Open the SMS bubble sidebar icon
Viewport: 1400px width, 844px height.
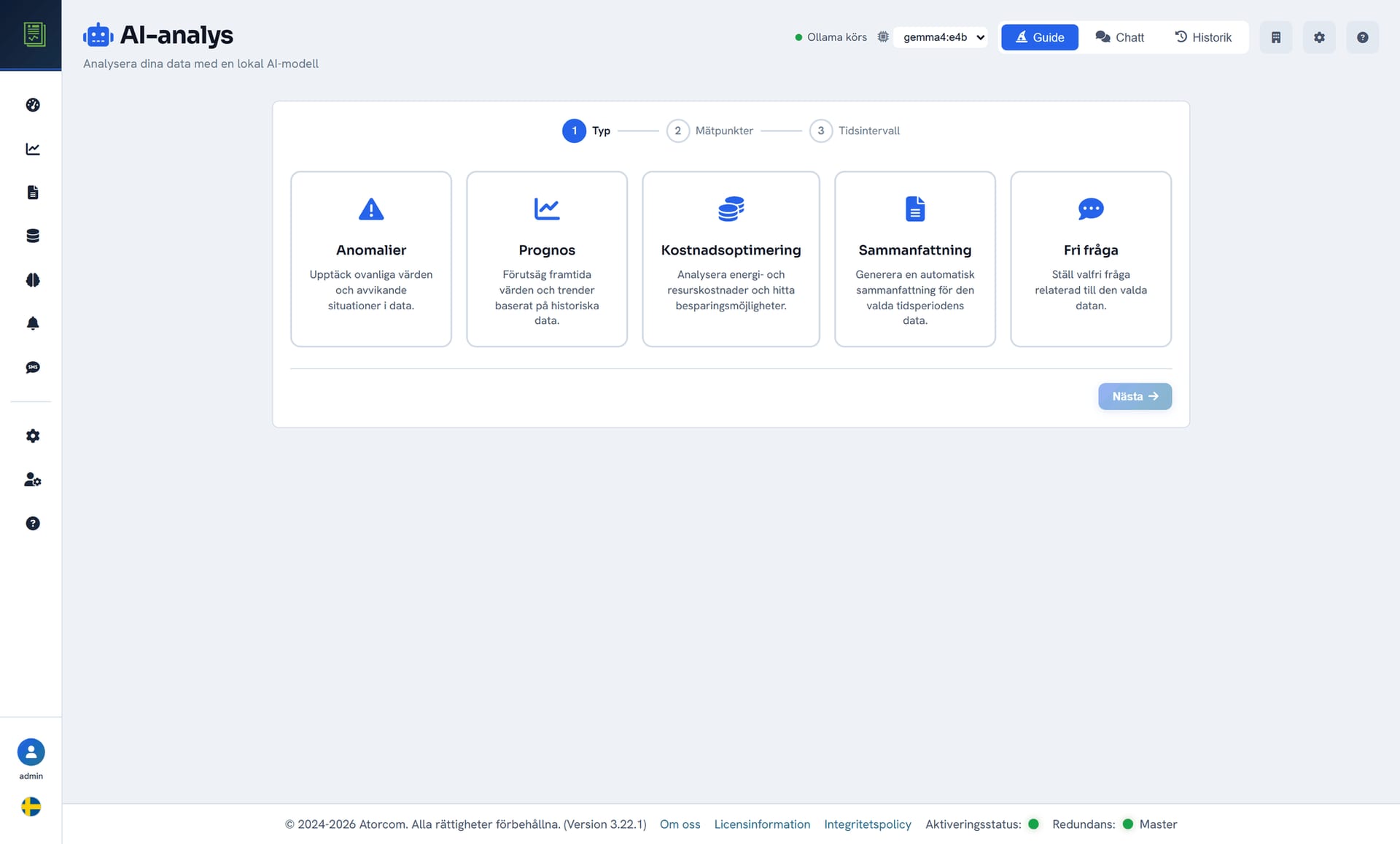click(x=33, y=367)
